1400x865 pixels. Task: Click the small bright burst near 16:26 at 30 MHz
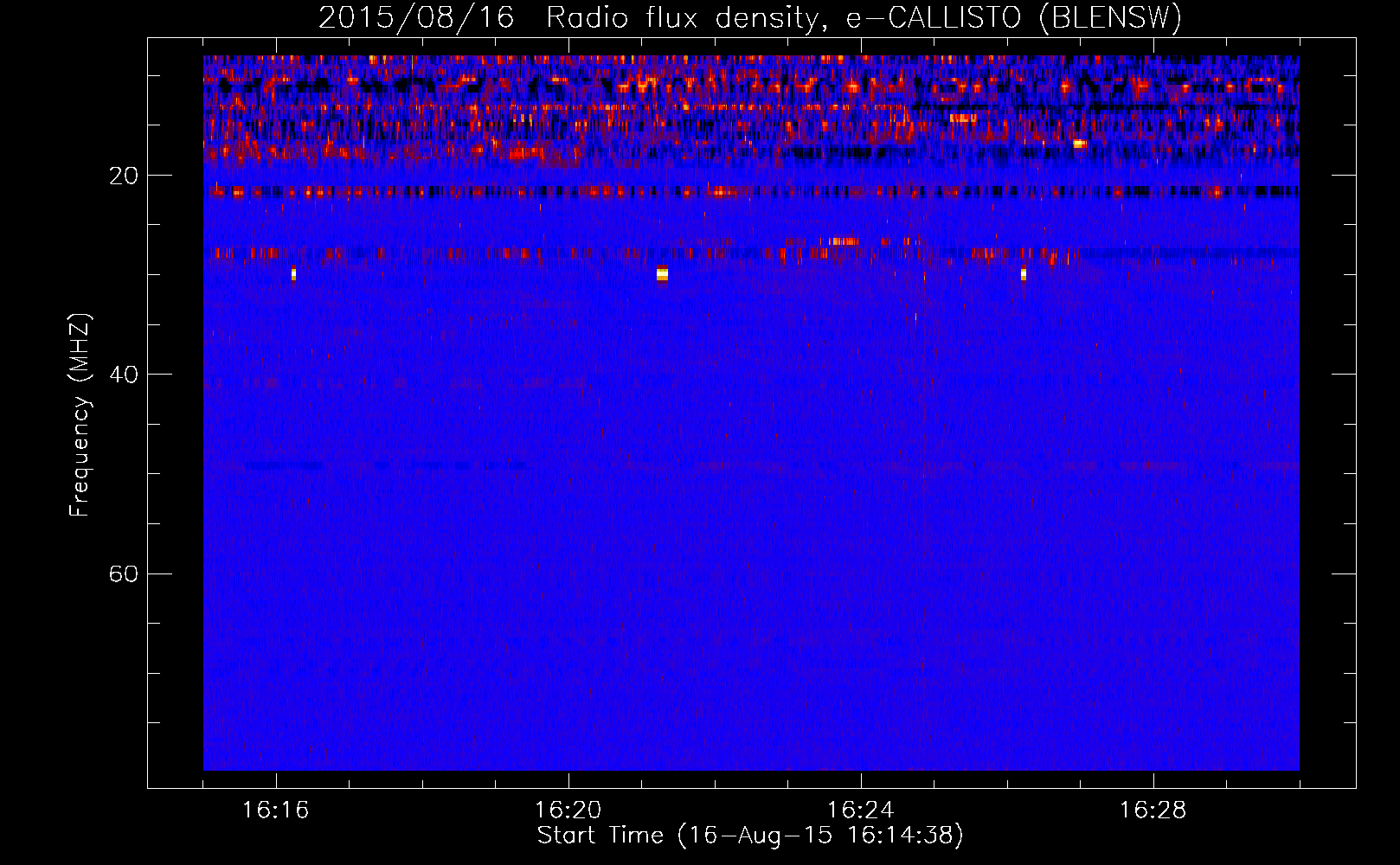(1024, 273)
